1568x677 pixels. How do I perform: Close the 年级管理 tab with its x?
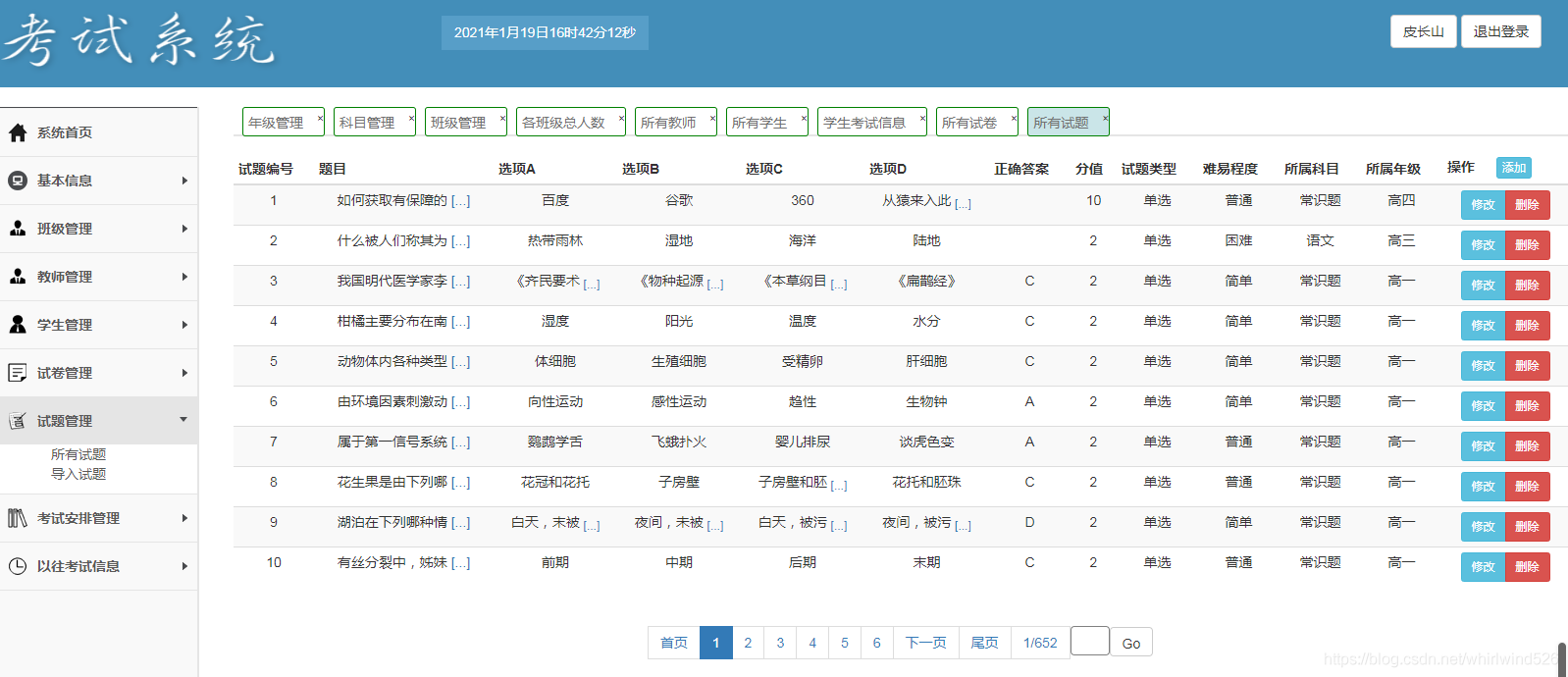(319, 119)
